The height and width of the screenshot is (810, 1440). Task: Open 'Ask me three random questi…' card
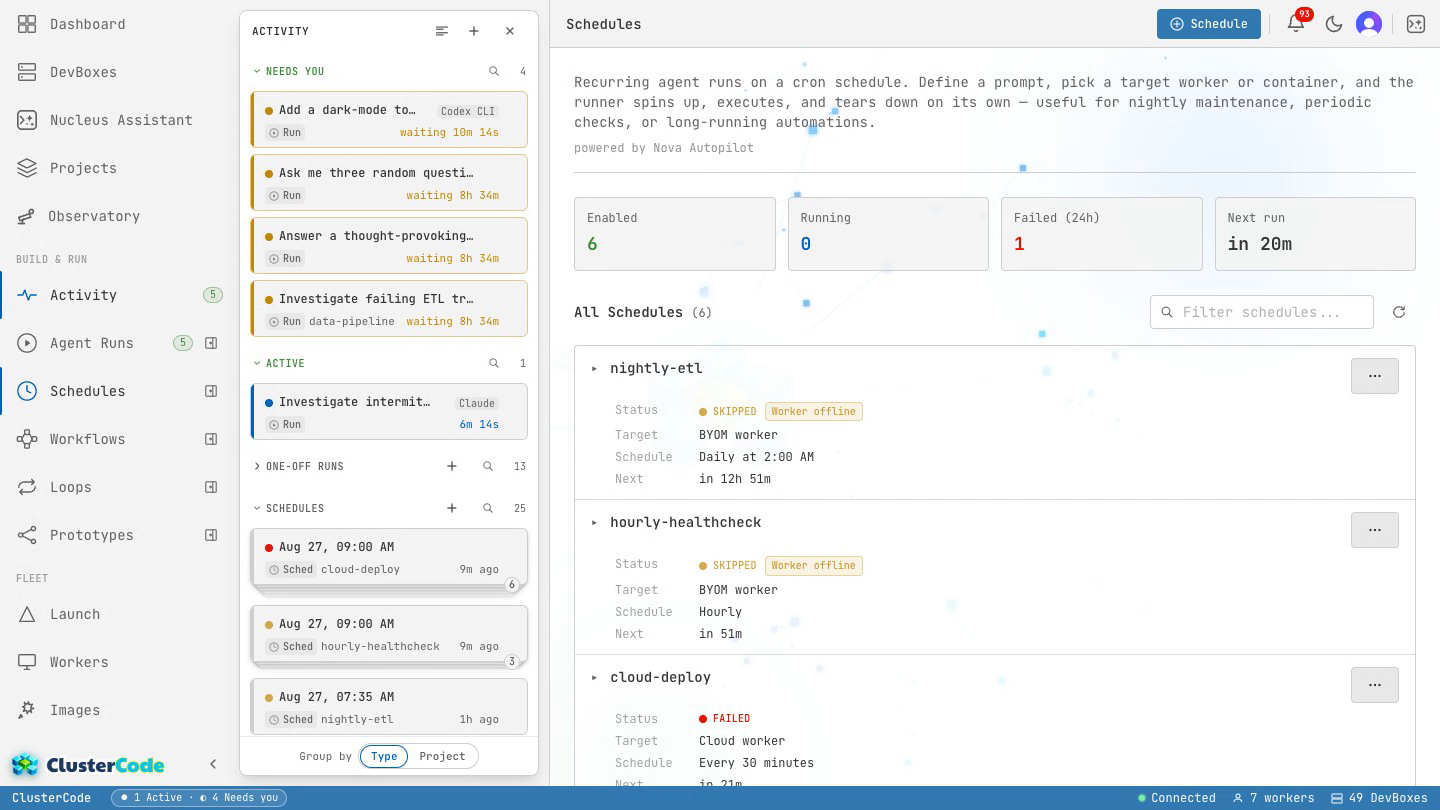tap(389, 183)
